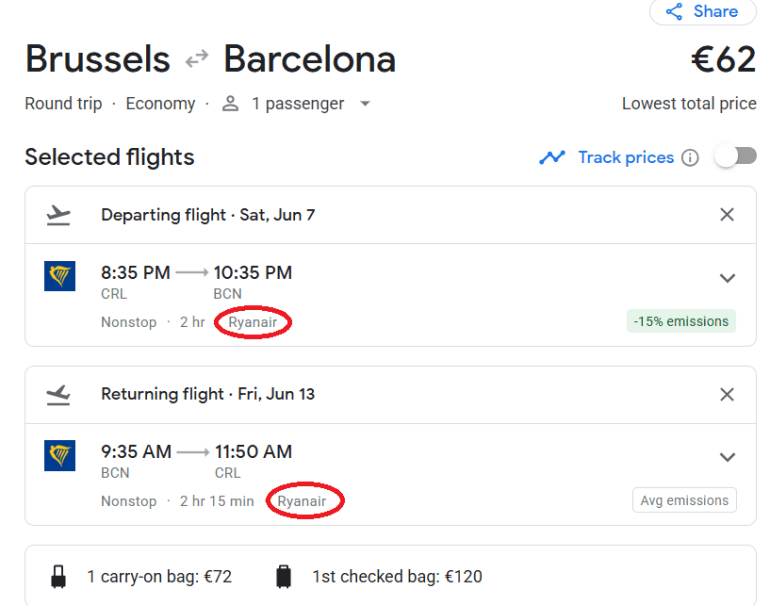Click the carry-on bag icon
This screenshot has width=770, height=605.
[x=59, y=577]
